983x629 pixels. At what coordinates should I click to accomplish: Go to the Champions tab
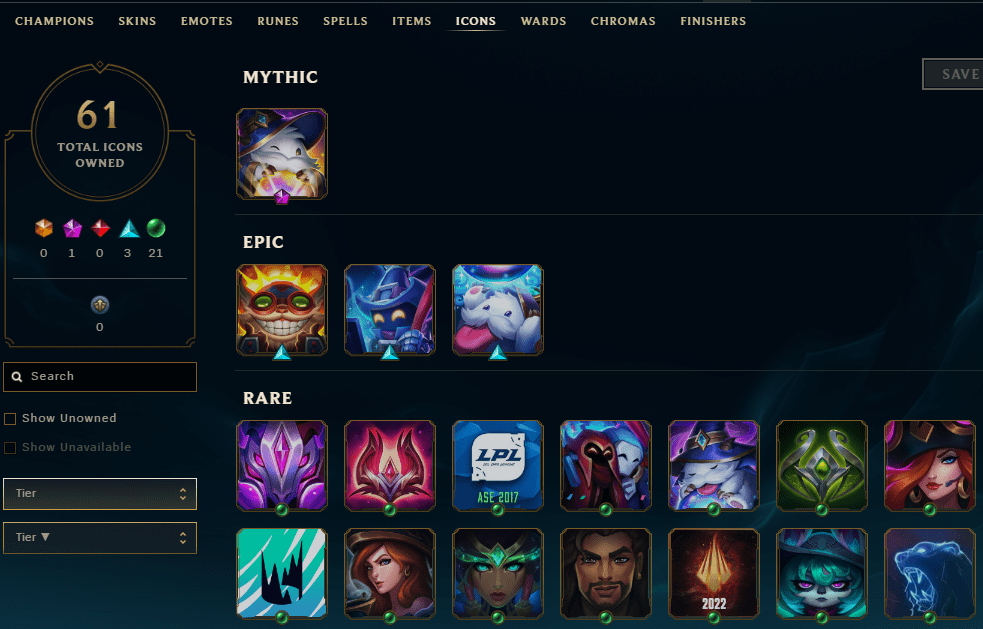click(55, 21)
